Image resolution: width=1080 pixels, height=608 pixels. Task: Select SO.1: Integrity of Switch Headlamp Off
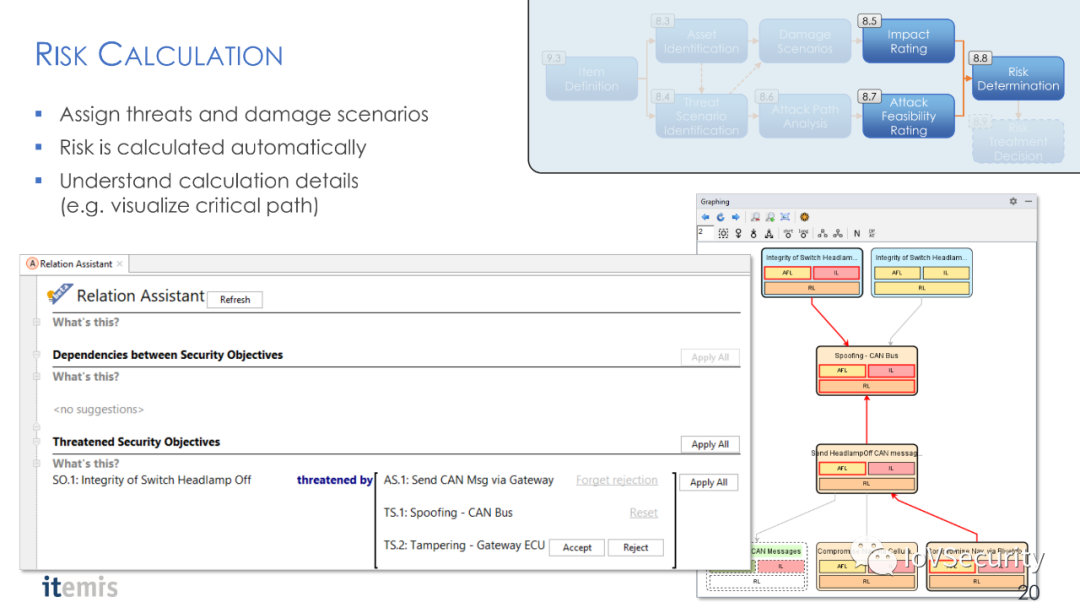pyautogui.click(x=152, y=480)
